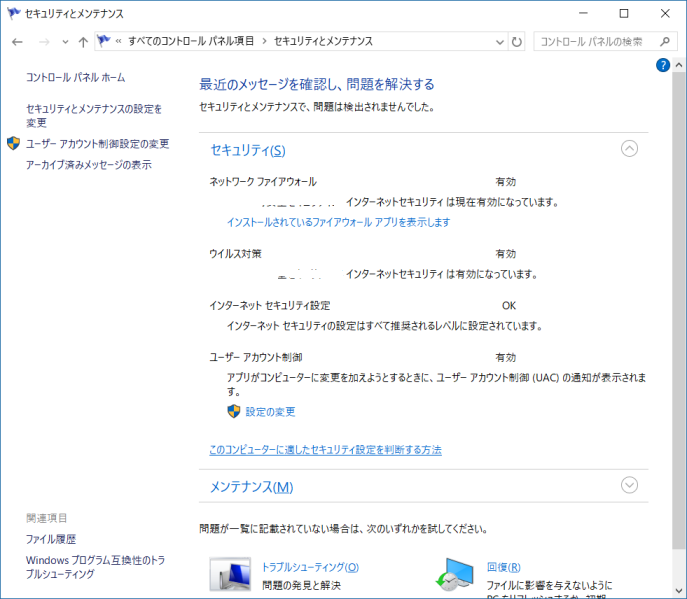Open ユーザー アカウント制御設定の変更 link

coord(97,144)
